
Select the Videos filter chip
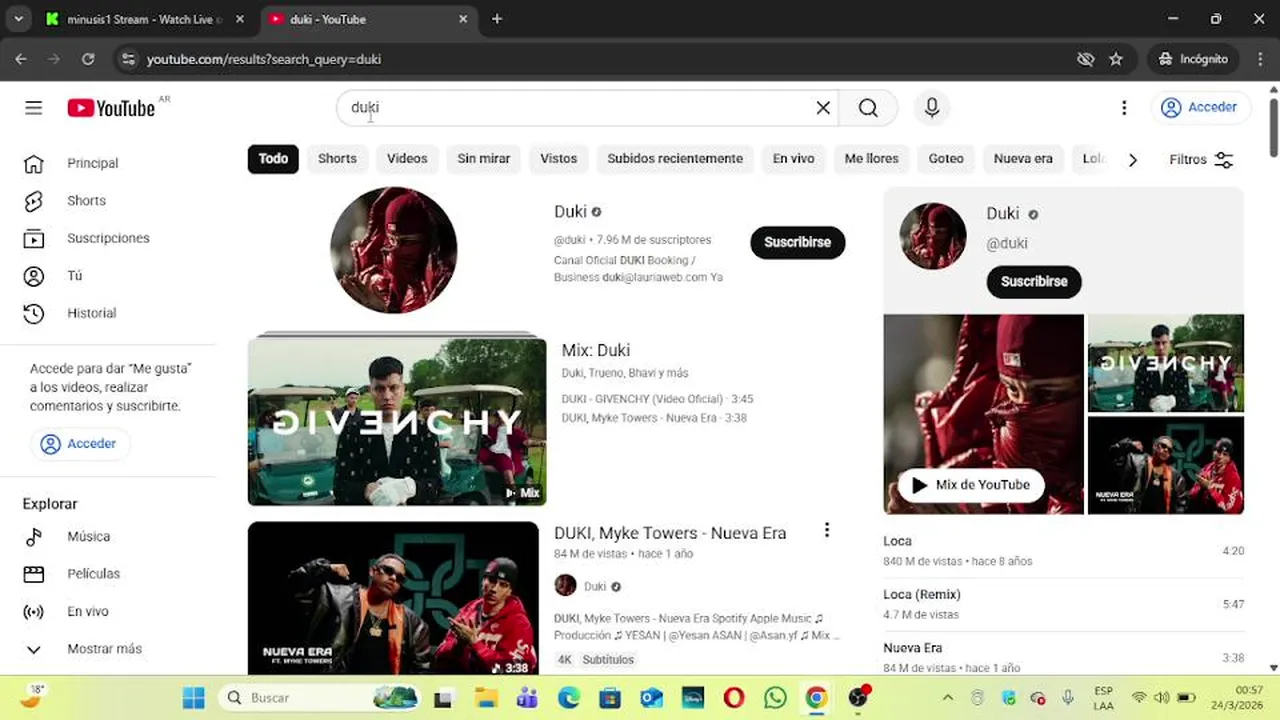click(x=407, y=159)
